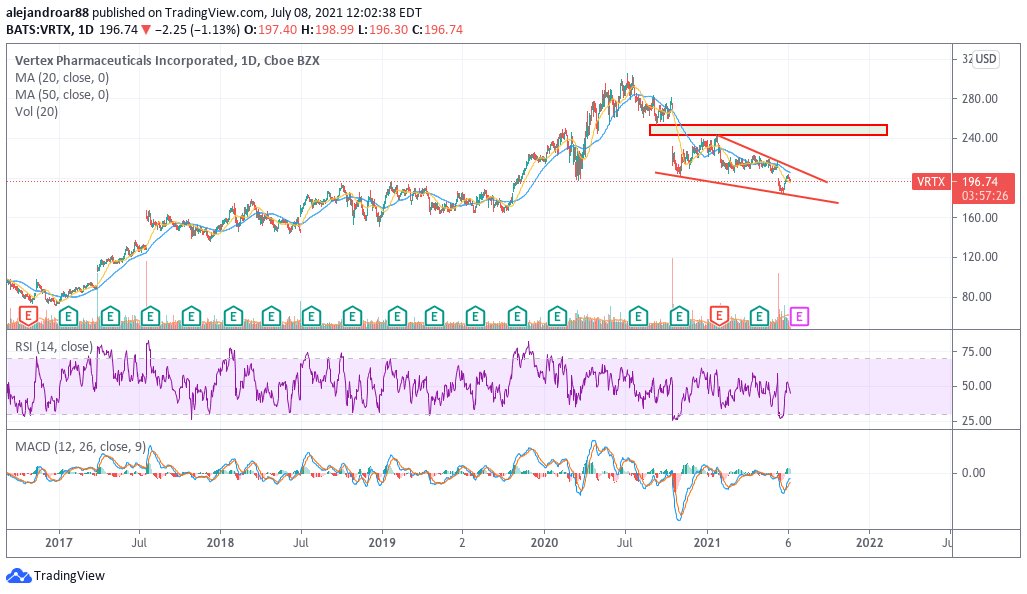Click the red earnings marker at chart's far left

coord(28,316)
